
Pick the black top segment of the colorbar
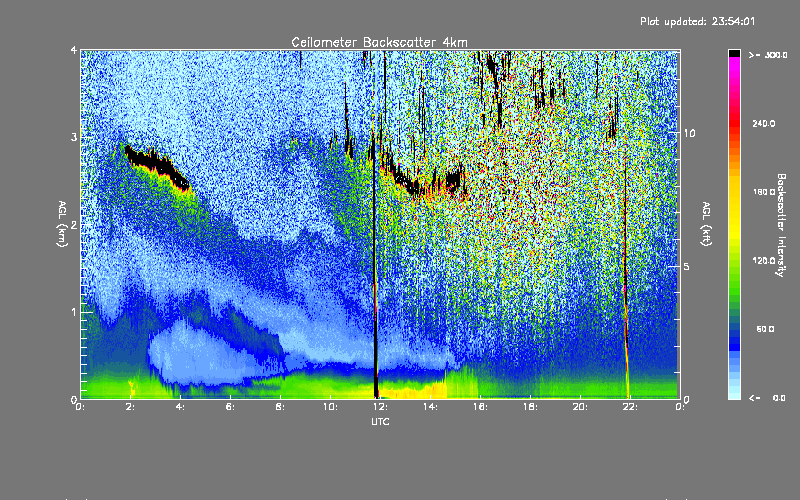pyautogui.click(x=734, y=54)
